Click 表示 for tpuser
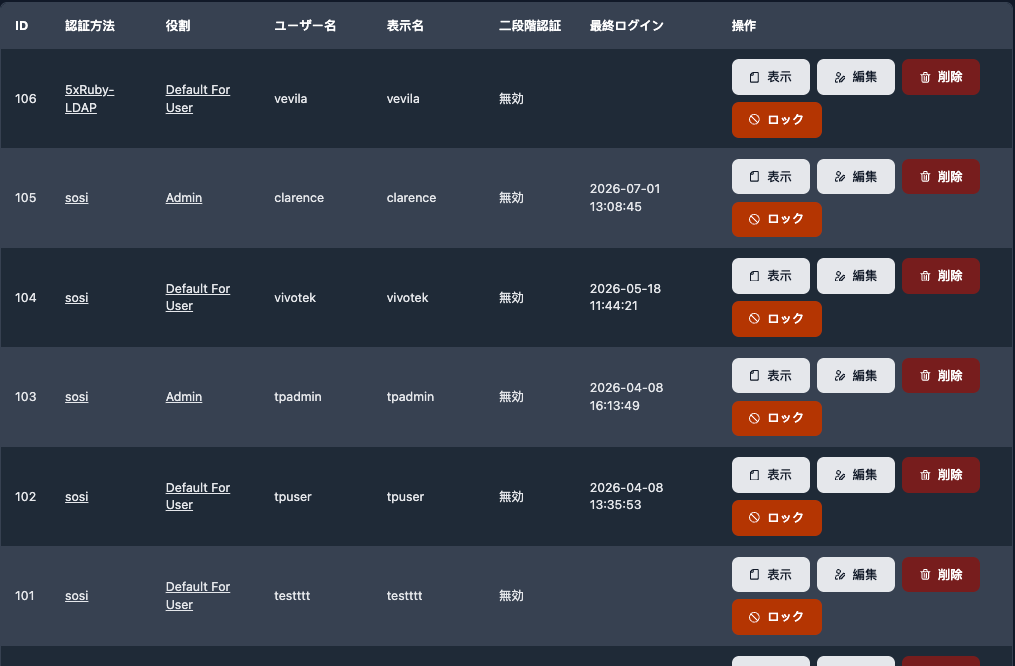Screen dimensions: 1015x666 (x=770, y=475)
